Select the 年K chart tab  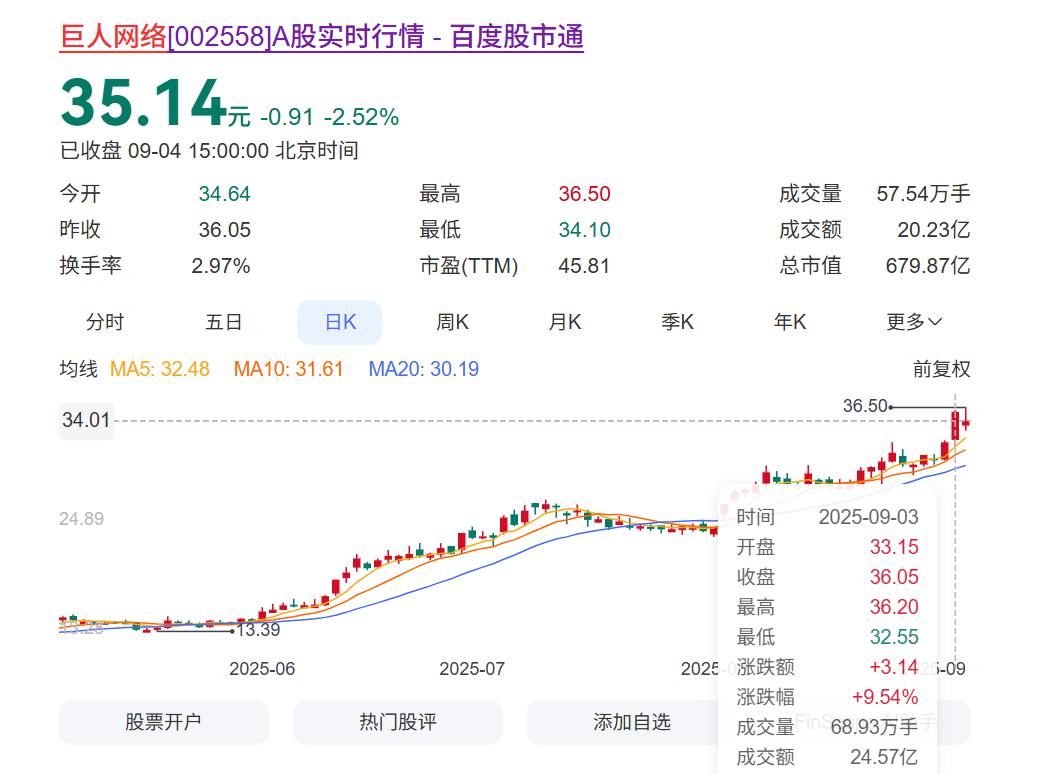[790, 322]
